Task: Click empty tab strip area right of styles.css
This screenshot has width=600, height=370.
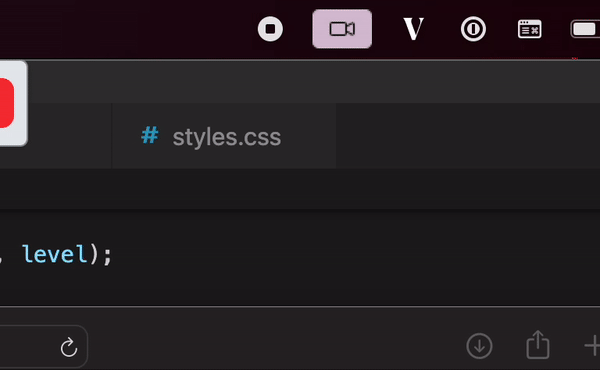Action: [468, 136]
